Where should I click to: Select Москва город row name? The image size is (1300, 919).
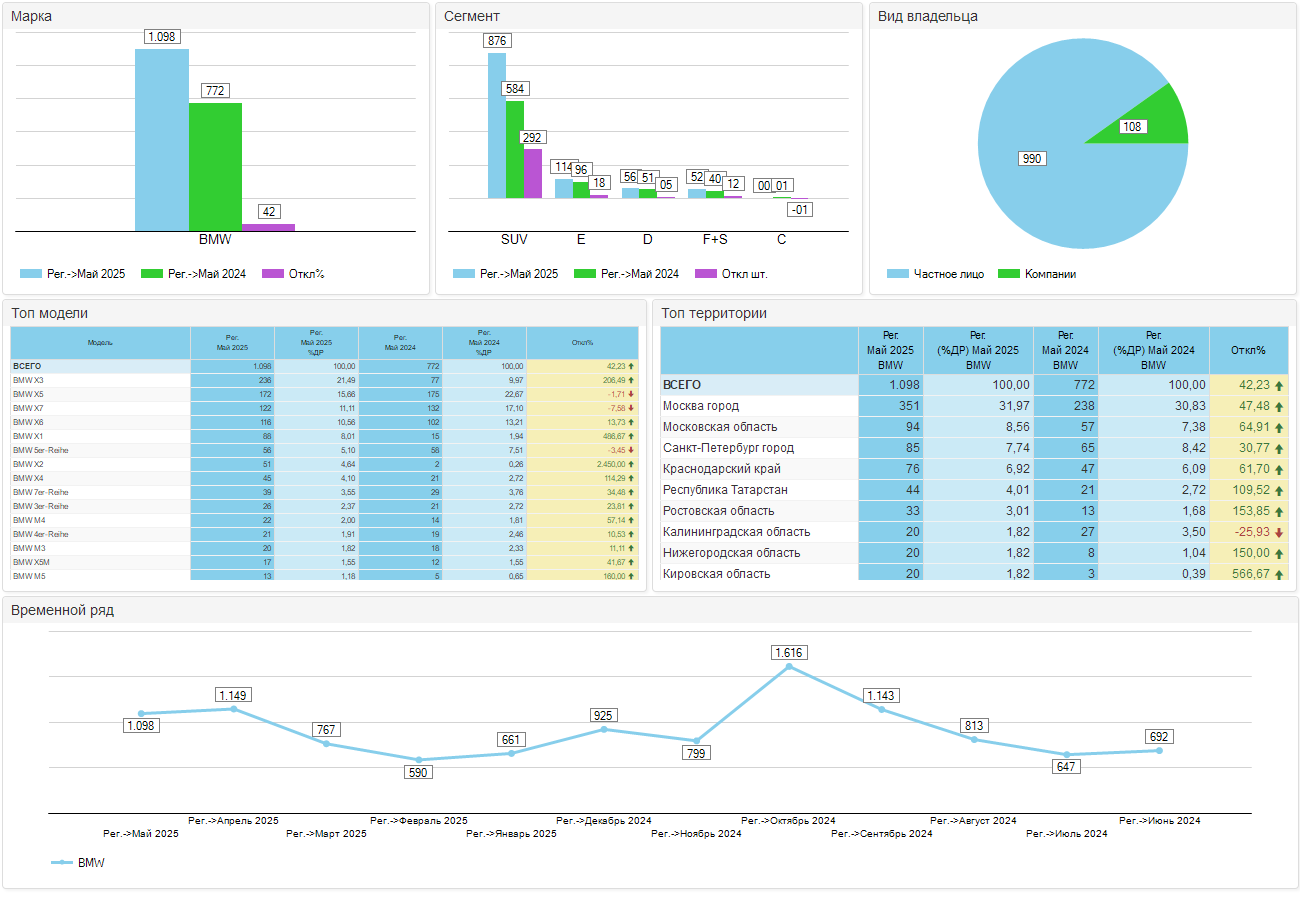(701, 406)
